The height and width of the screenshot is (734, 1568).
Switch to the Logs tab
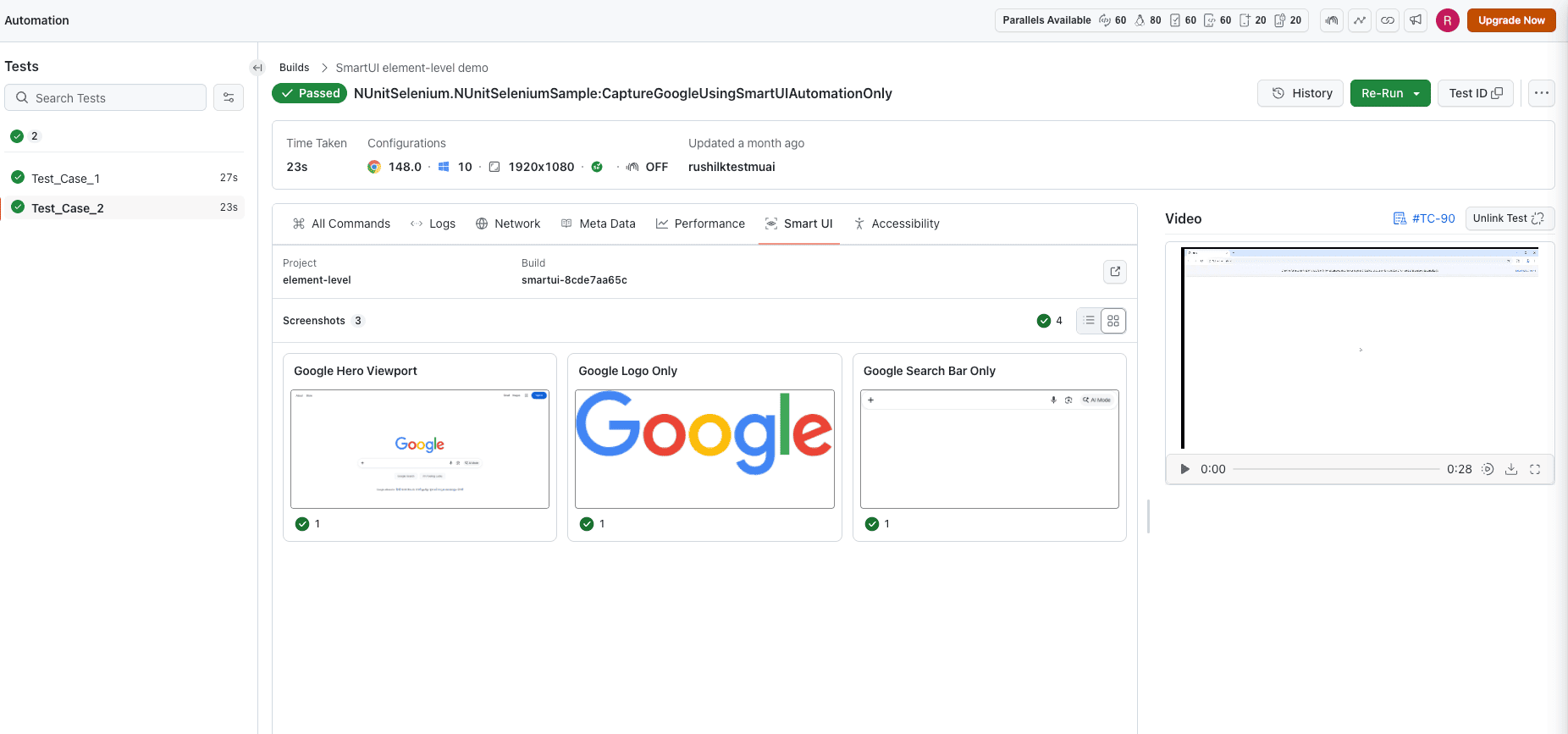point(433,224)
